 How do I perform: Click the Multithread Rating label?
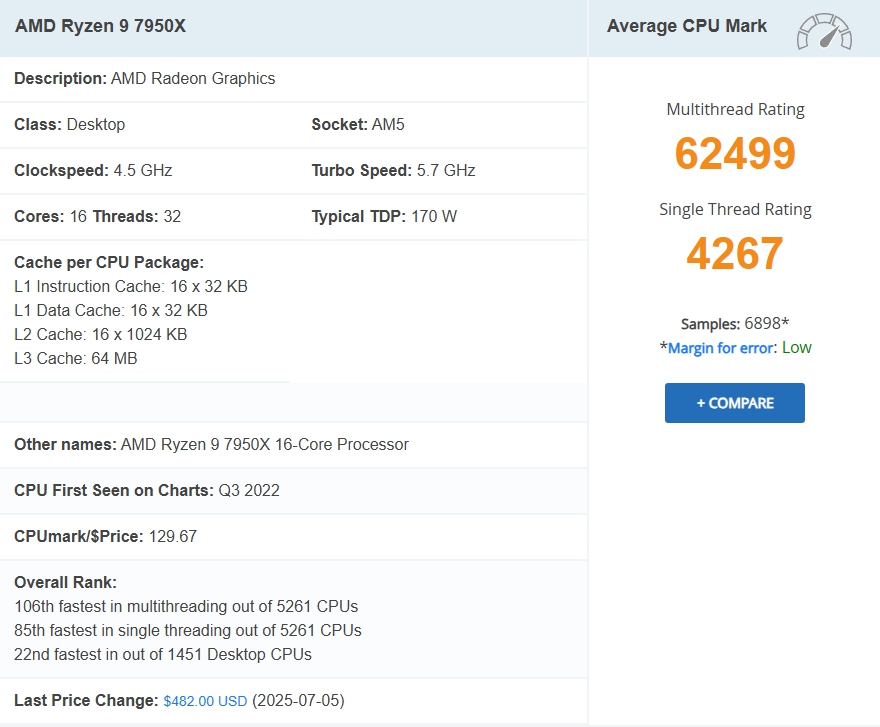coord(735,109)
